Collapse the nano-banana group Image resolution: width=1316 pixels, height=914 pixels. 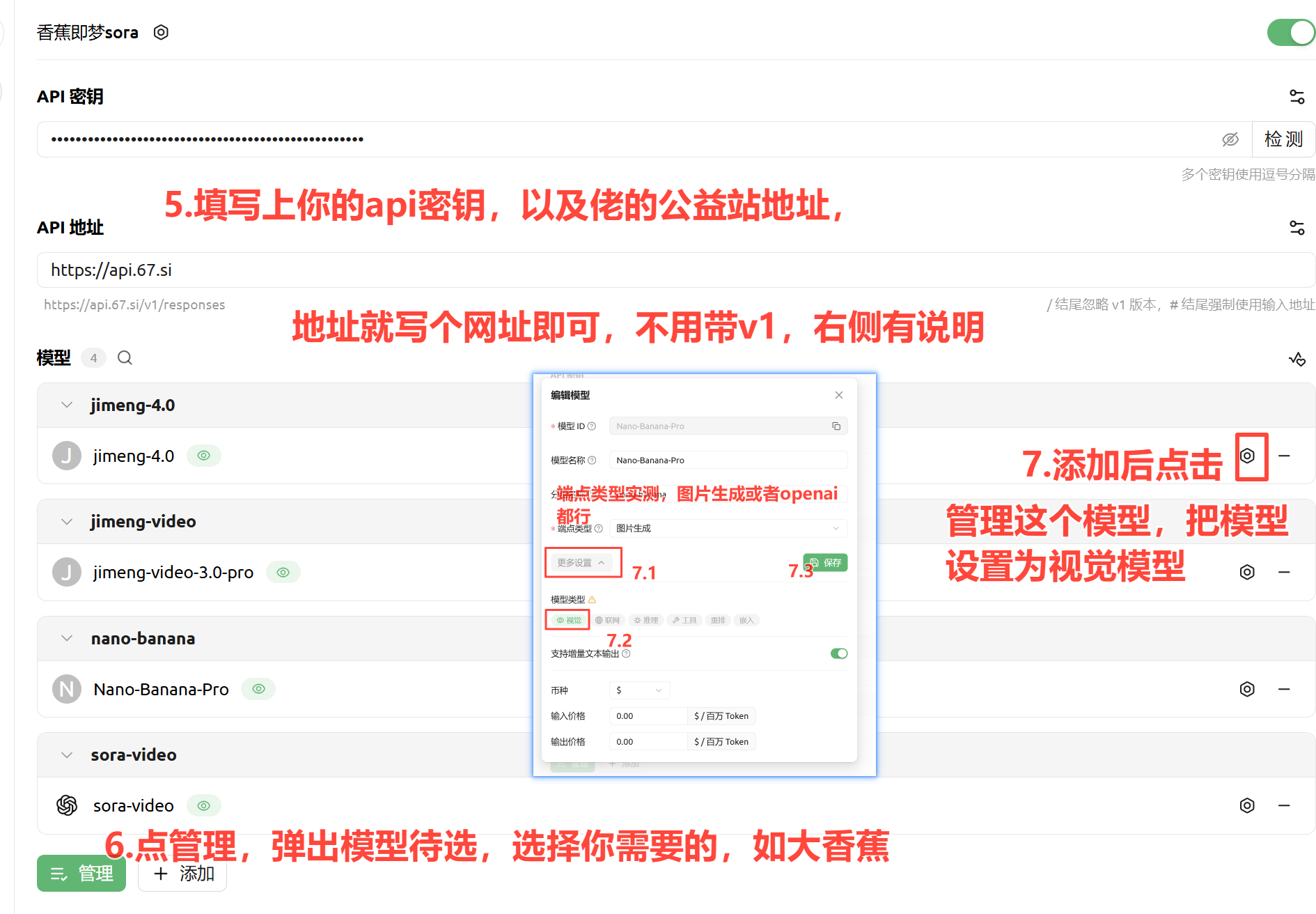coord(67,638)
